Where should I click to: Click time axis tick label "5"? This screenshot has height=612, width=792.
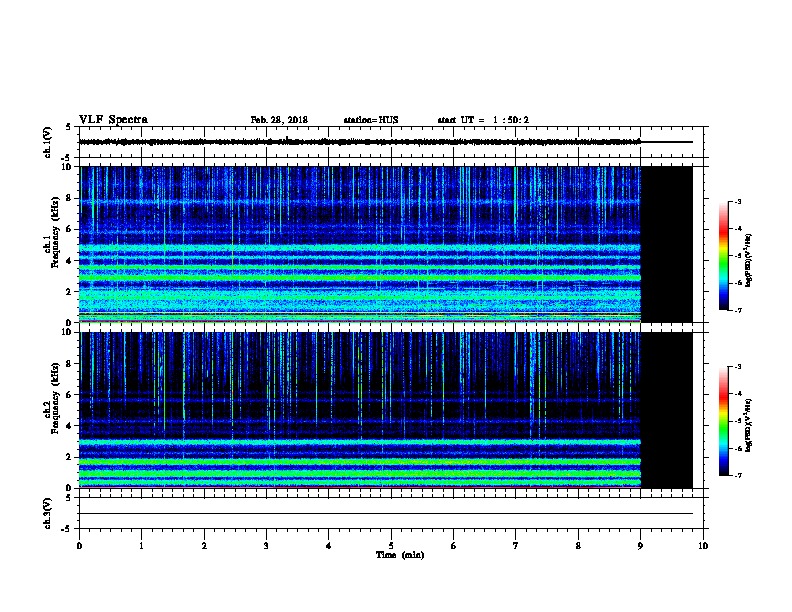391,546
